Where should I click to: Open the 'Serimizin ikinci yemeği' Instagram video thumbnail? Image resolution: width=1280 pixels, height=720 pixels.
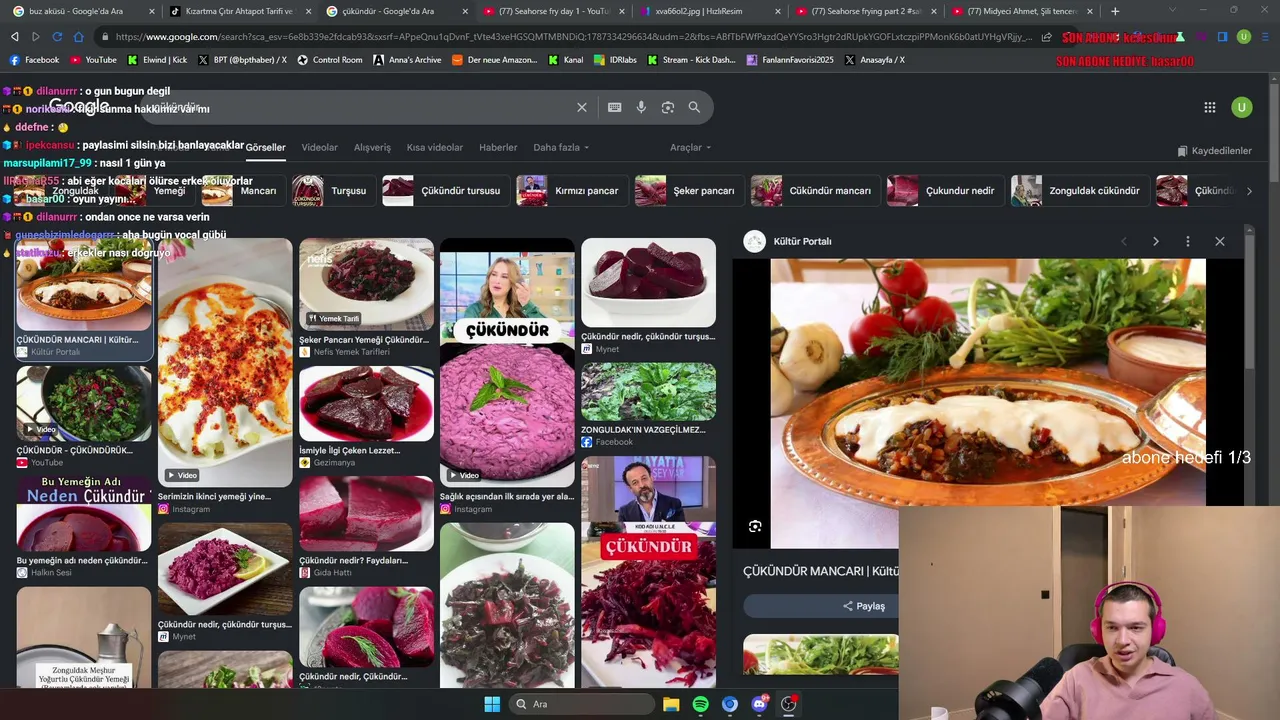225,362
